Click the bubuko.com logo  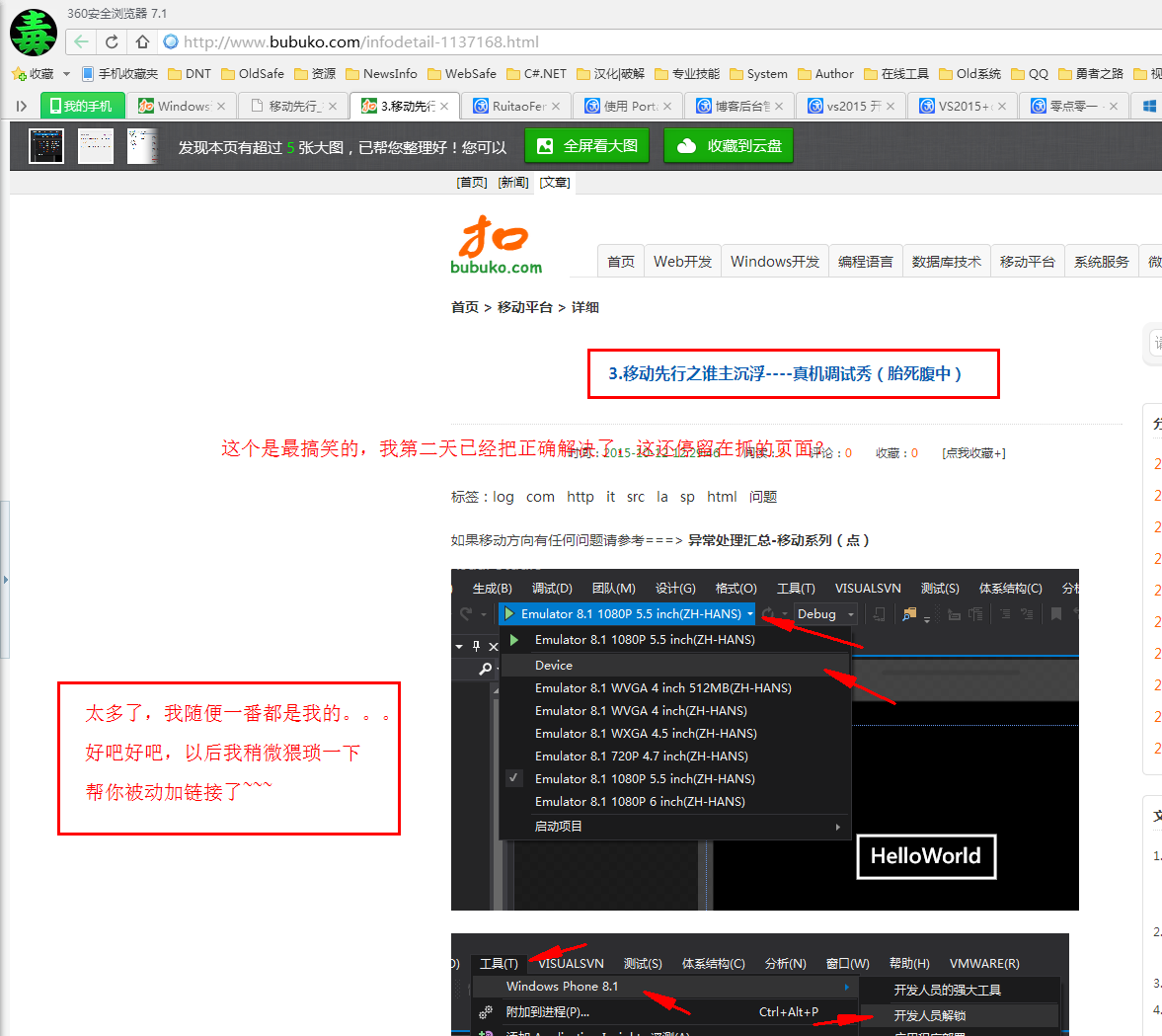(x=495, y=245)
